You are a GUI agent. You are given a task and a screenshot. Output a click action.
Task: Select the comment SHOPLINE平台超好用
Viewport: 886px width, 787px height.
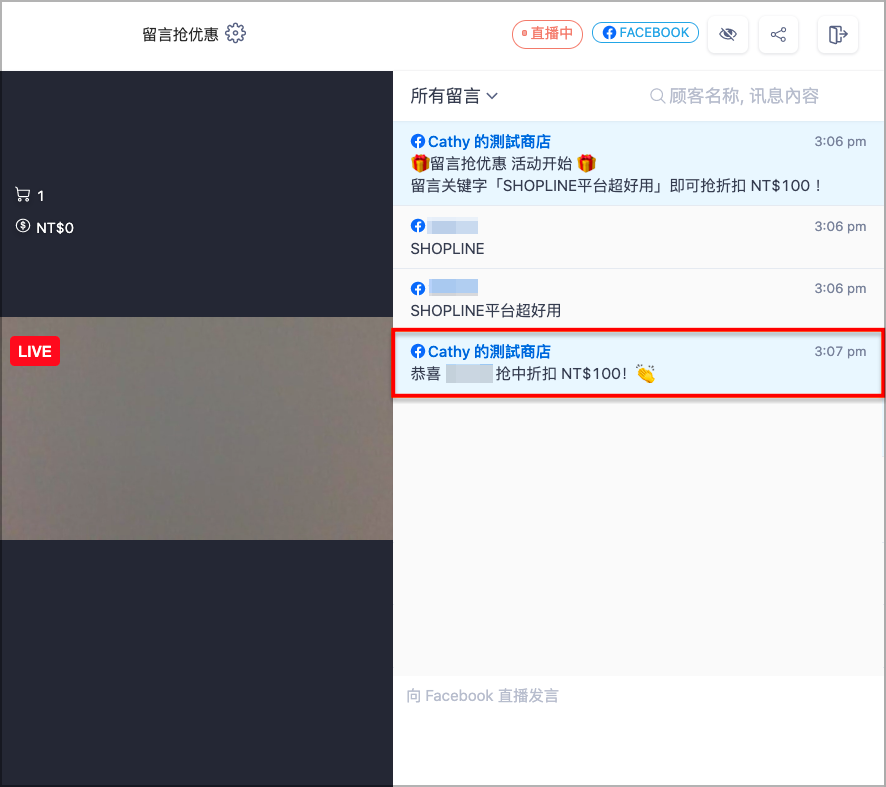pyautogui.click(x=639, y=299)
